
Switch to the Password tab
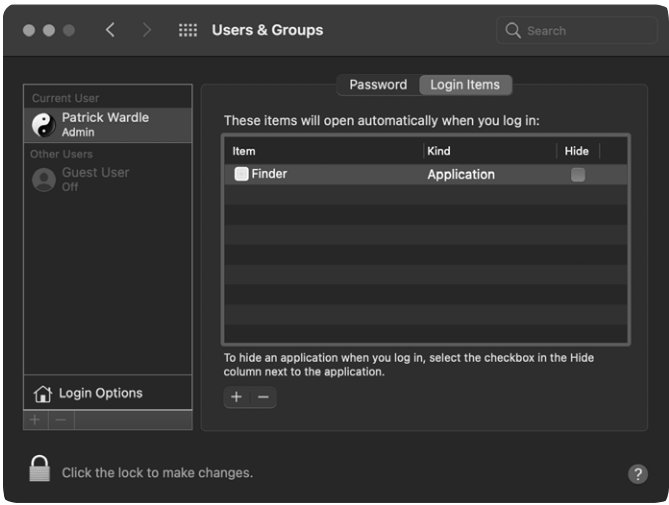[x=378, y=85]
